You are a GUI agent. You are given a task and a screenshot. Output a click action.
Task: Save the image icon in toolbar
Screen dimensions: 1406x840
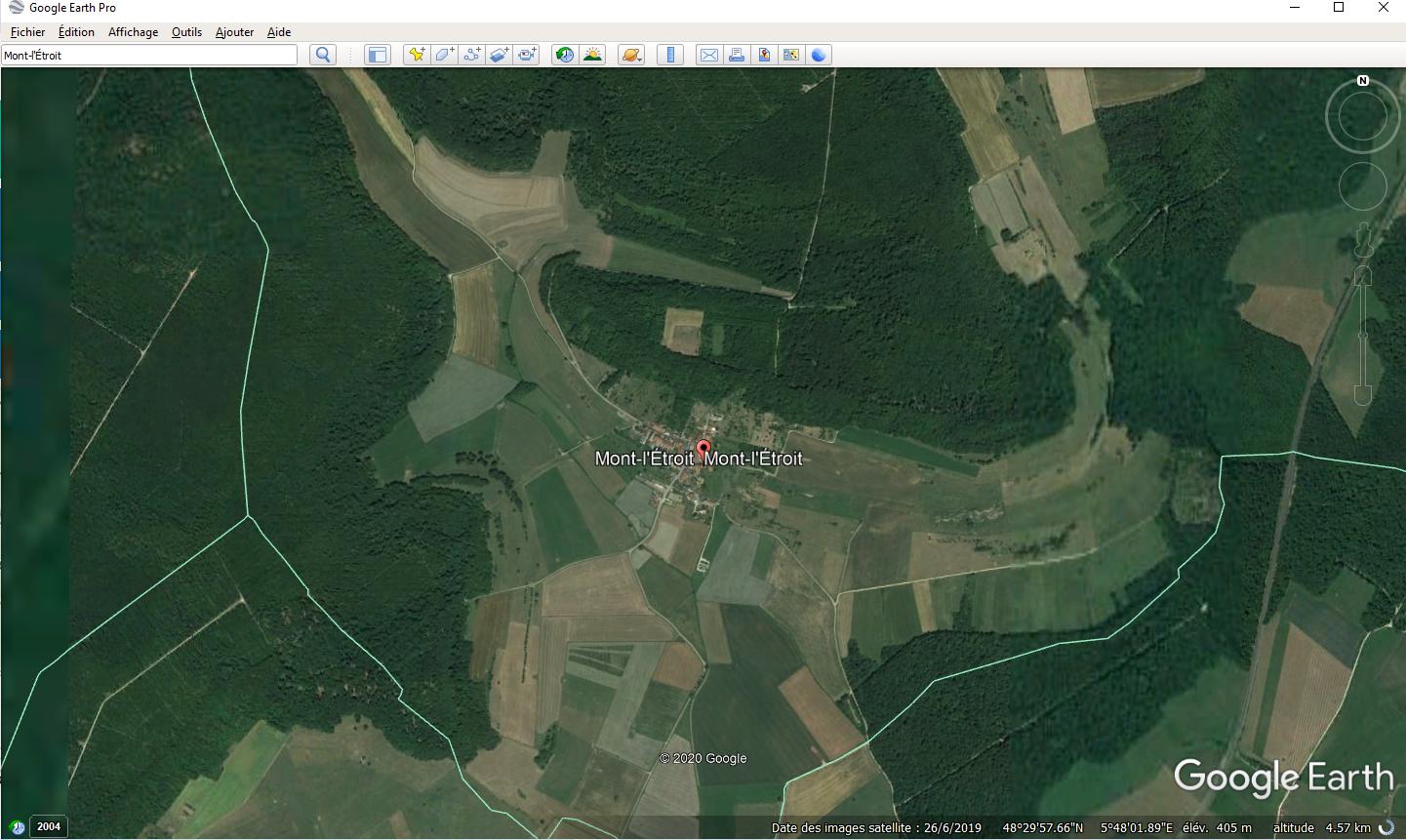764,55
